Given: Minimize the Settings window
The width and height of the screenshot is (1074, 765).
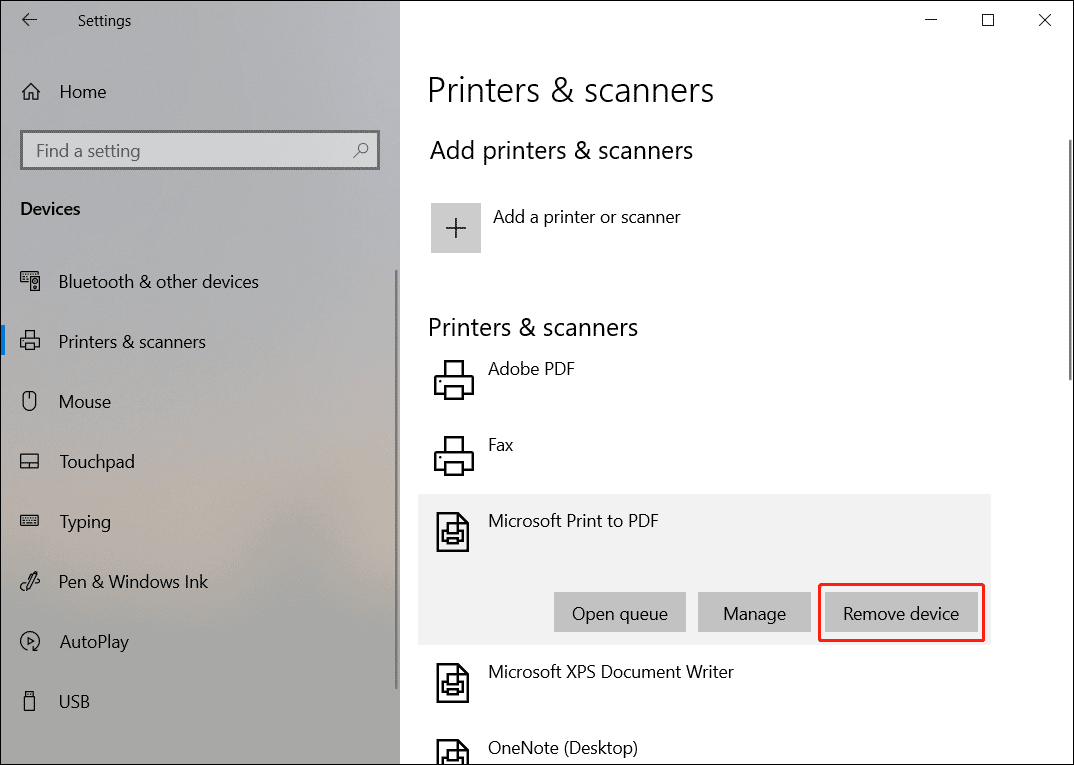Looking at the screenshot, I should [931, 20].
